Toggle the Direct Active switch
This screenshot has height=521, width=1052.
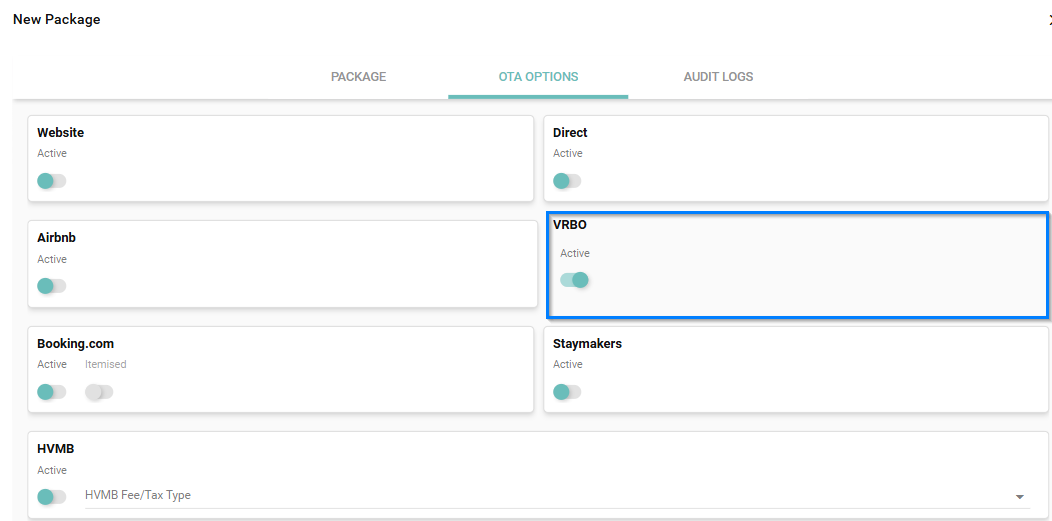(567, 181)
